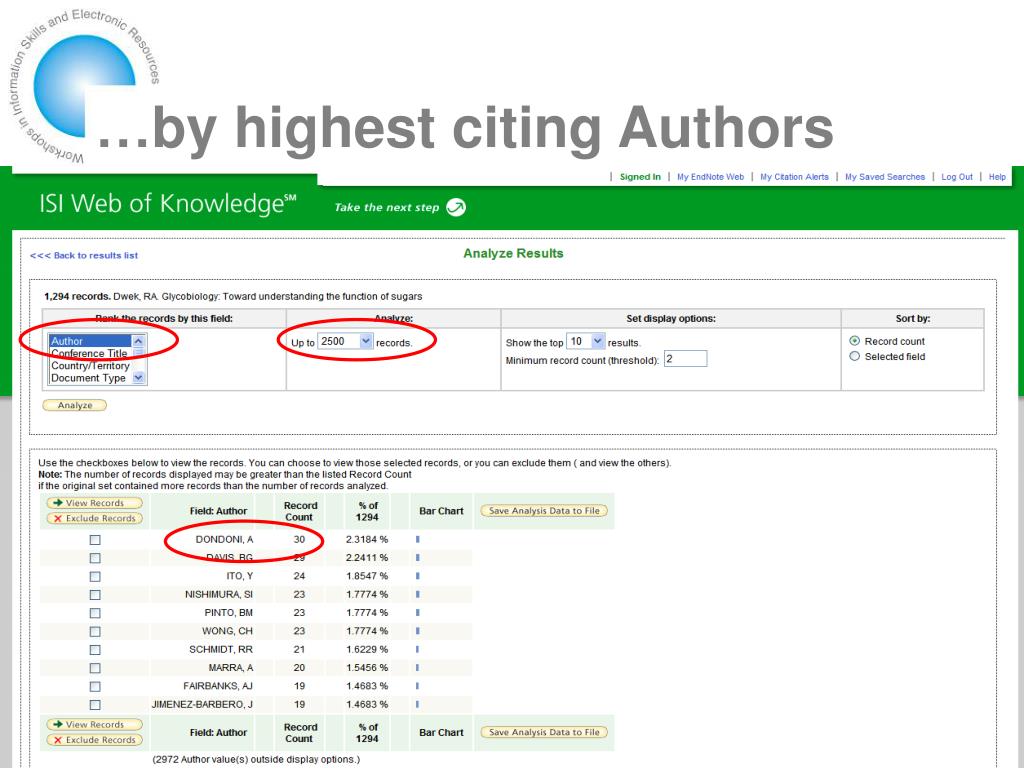This screenshot has height=768, width=1024.
Task: Check the MARRA, A checkbox
Action: click(95, 668)
